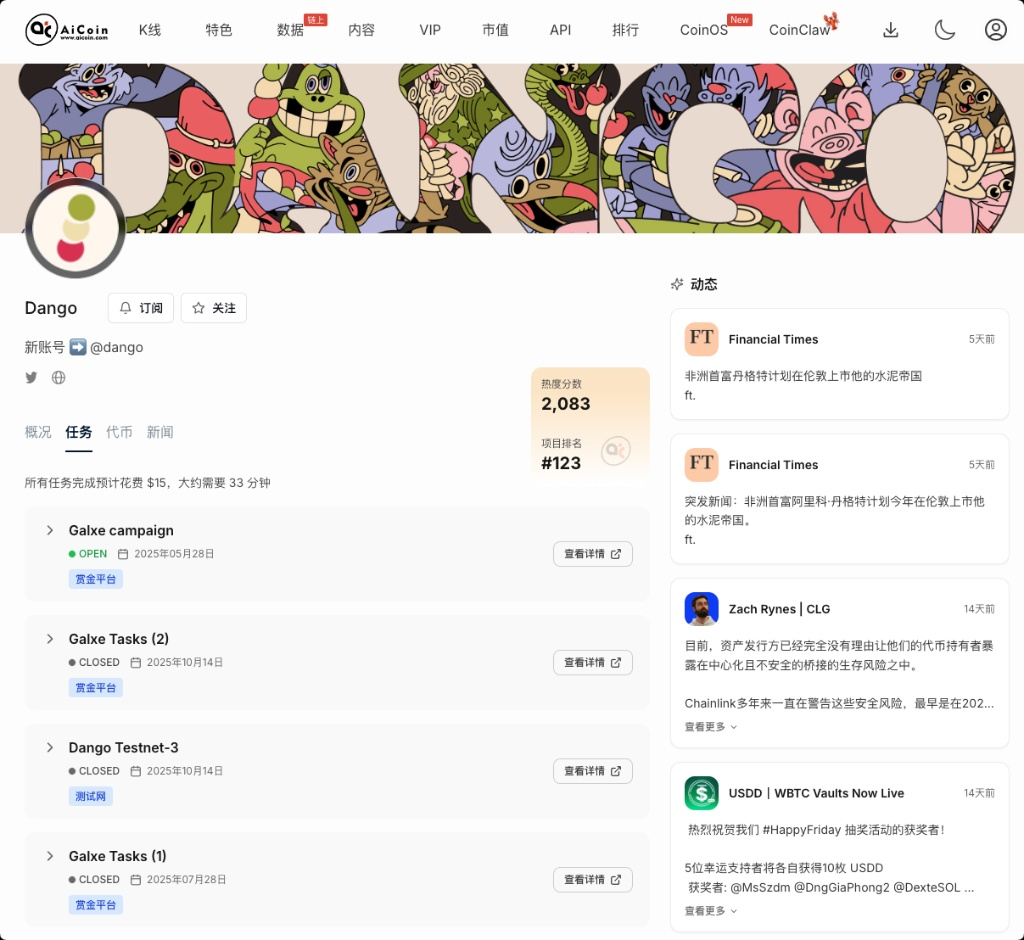Subscribe with the 订阅 bell button
Screen dimensions: 1024x940
tap(140, 308)
